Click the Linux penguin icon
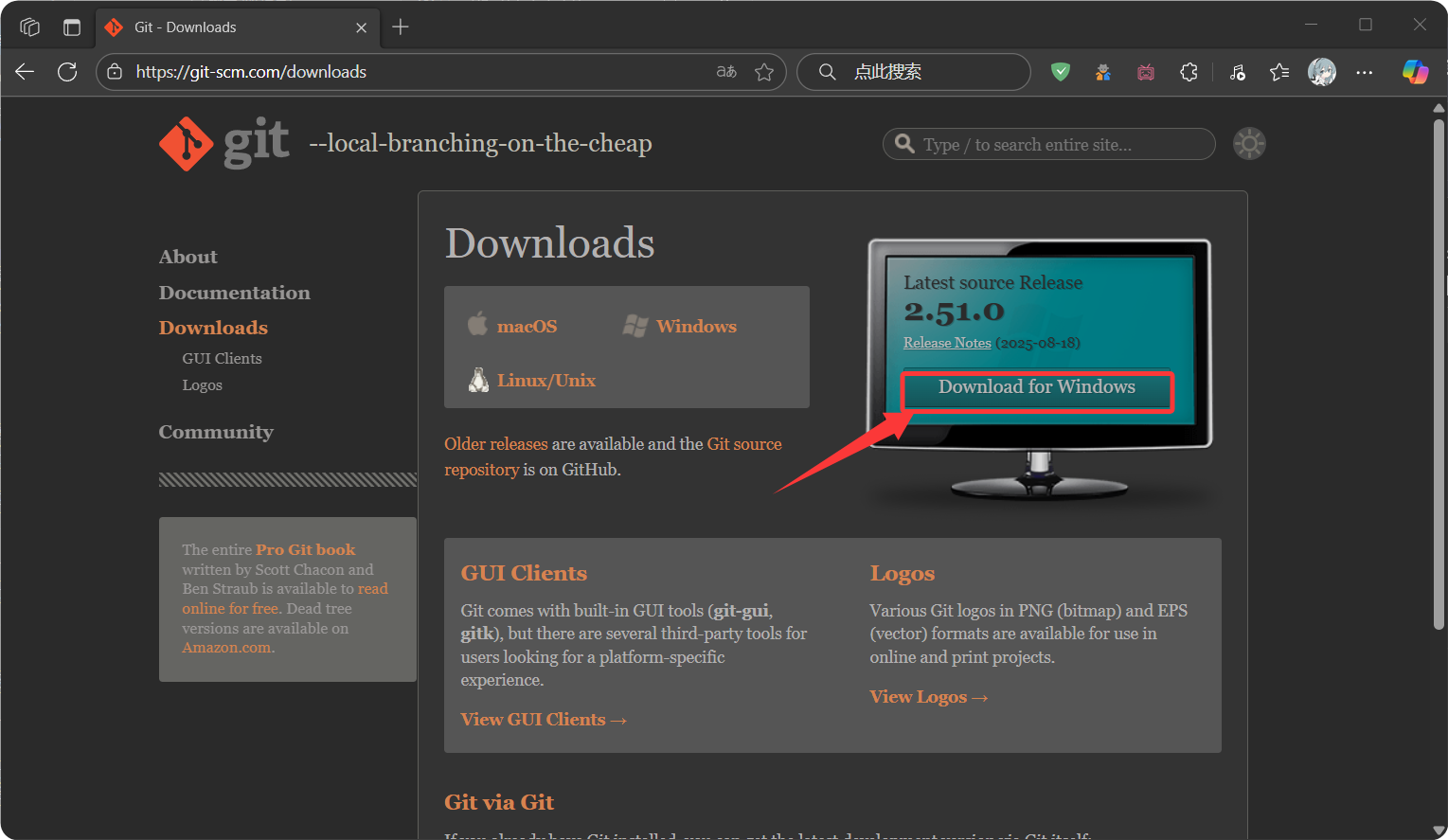Viewport: 1448px width, 840px height. [x=479, y=380]
